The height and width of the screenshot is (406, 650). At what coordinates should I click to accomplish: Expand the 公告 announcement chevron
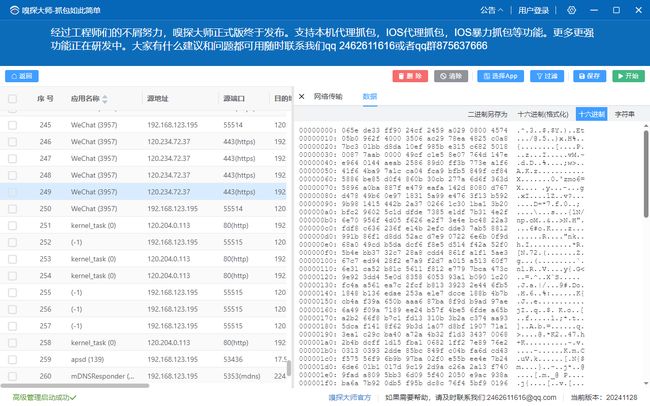pyautogui.click(x=500, y=10)
